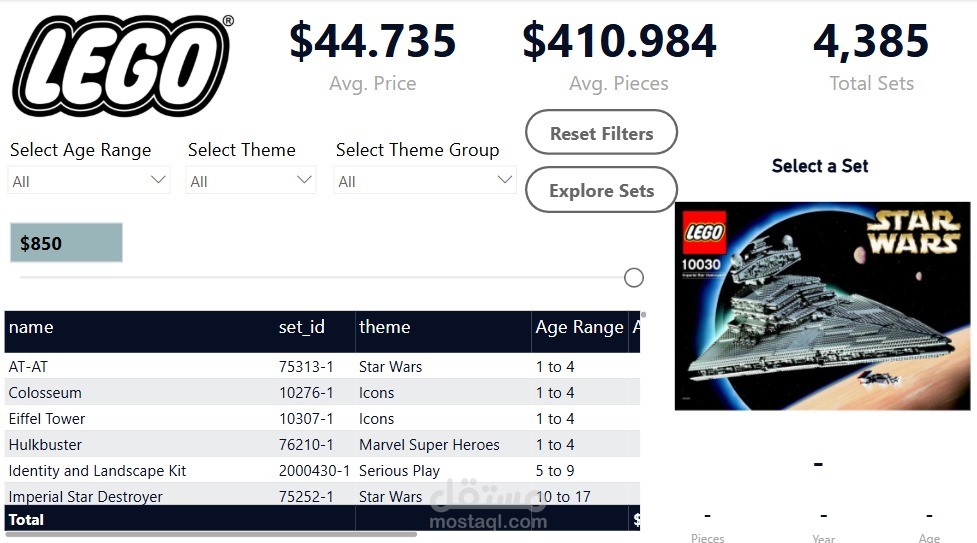Click the $850 price input box

[66, 243]
